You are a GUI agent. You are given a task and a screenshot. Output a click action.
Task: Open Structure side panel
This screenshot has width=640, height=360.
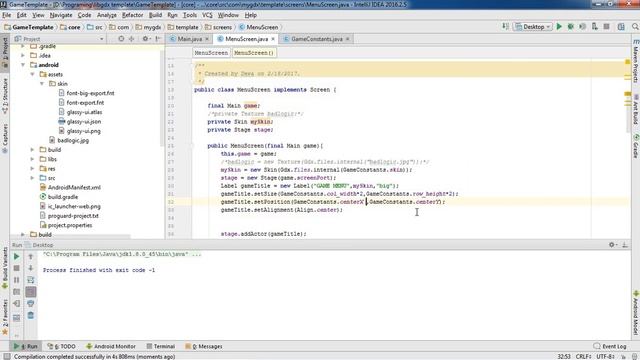point(5,97)
